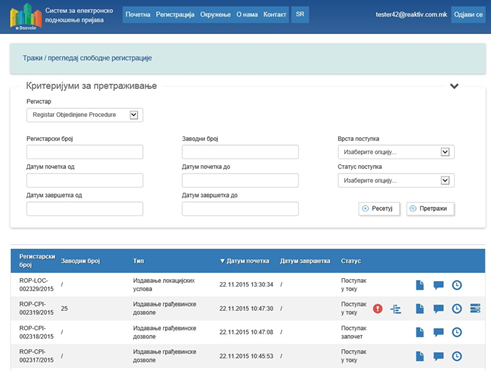
Task: Select row ROP-LOC-002329/2015 registry number
Action: point(36,285)
